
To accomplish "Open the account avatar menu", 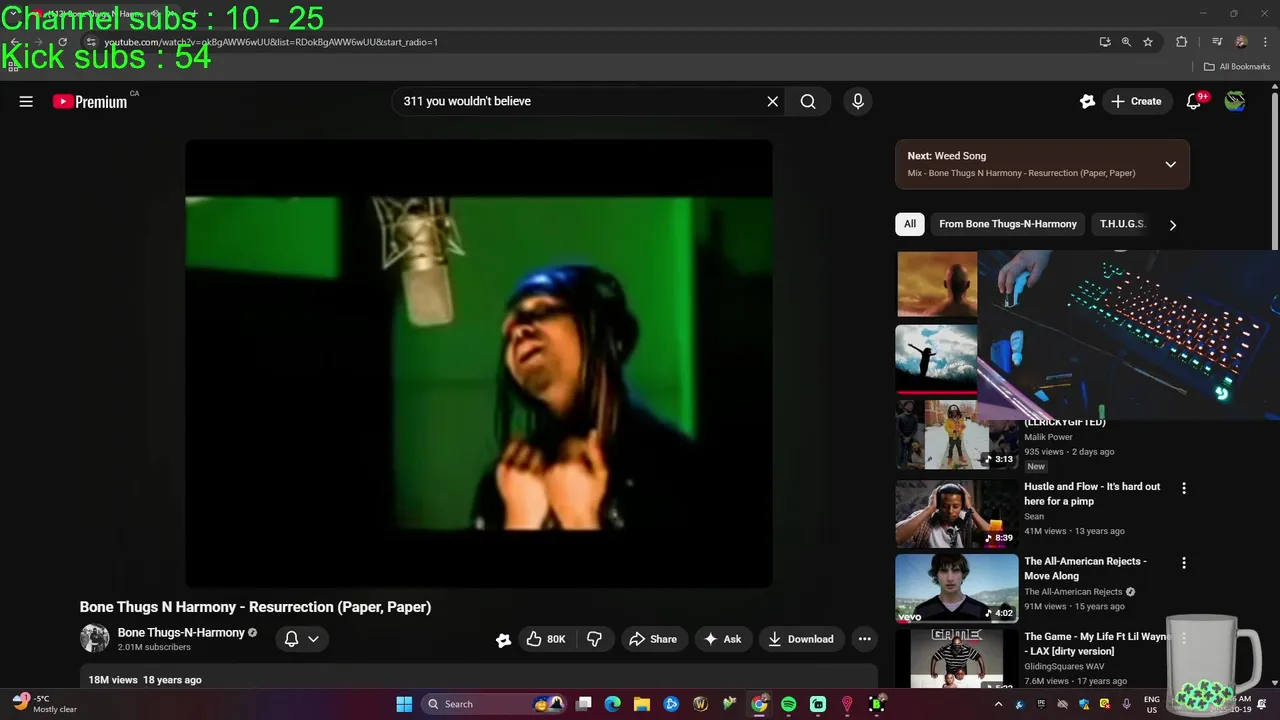I will point(1235,101).
